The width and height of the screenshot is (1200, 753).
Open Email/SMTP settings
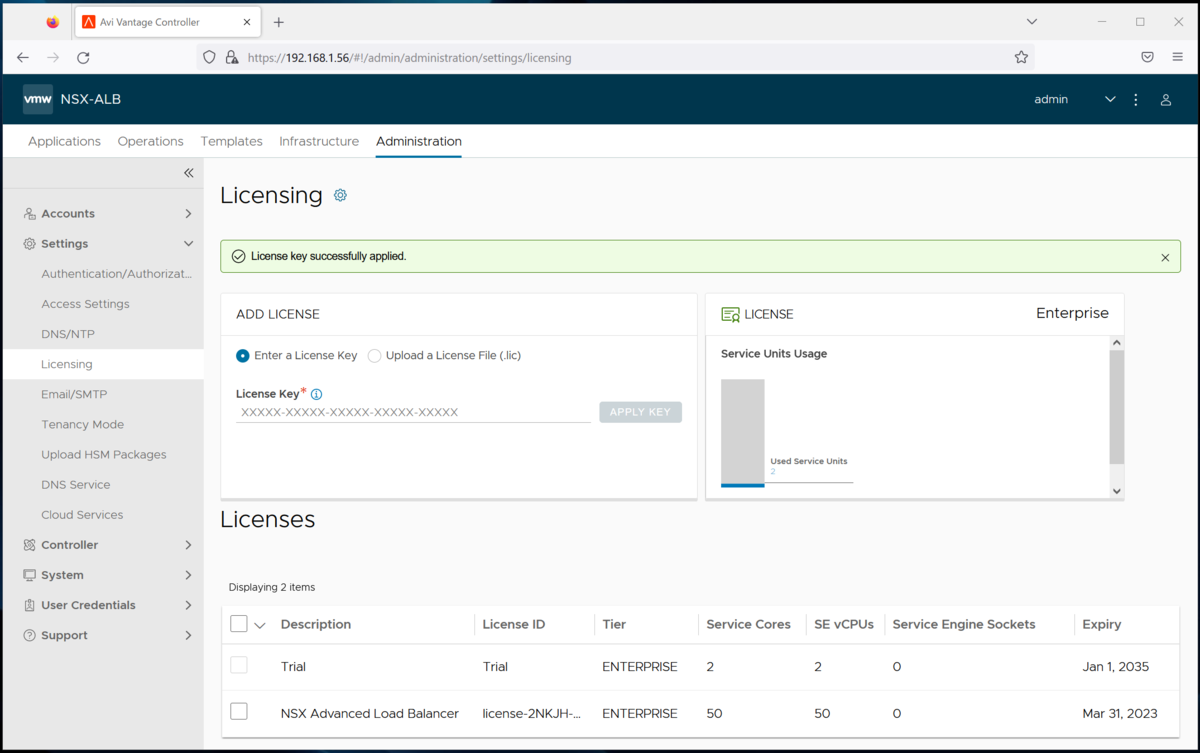coord(74,394)
